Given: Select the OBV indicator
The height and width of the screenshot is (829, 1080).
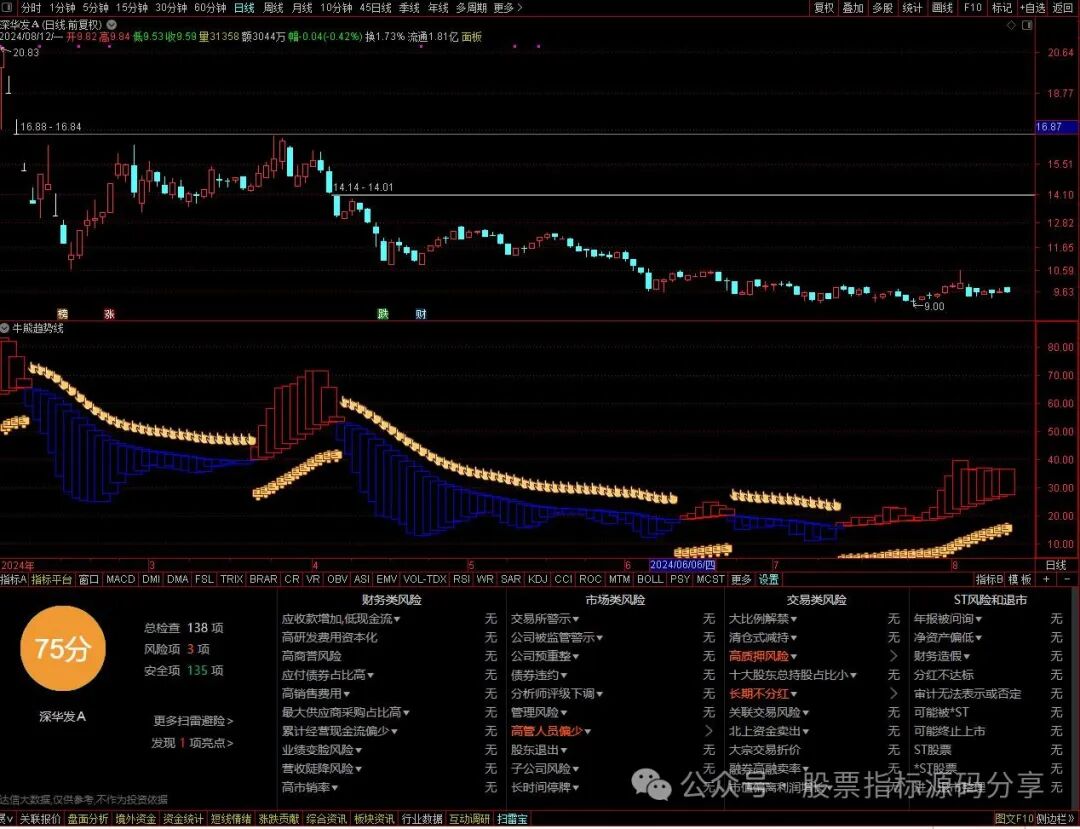Looking at the screenshot, I should [338, 579].
